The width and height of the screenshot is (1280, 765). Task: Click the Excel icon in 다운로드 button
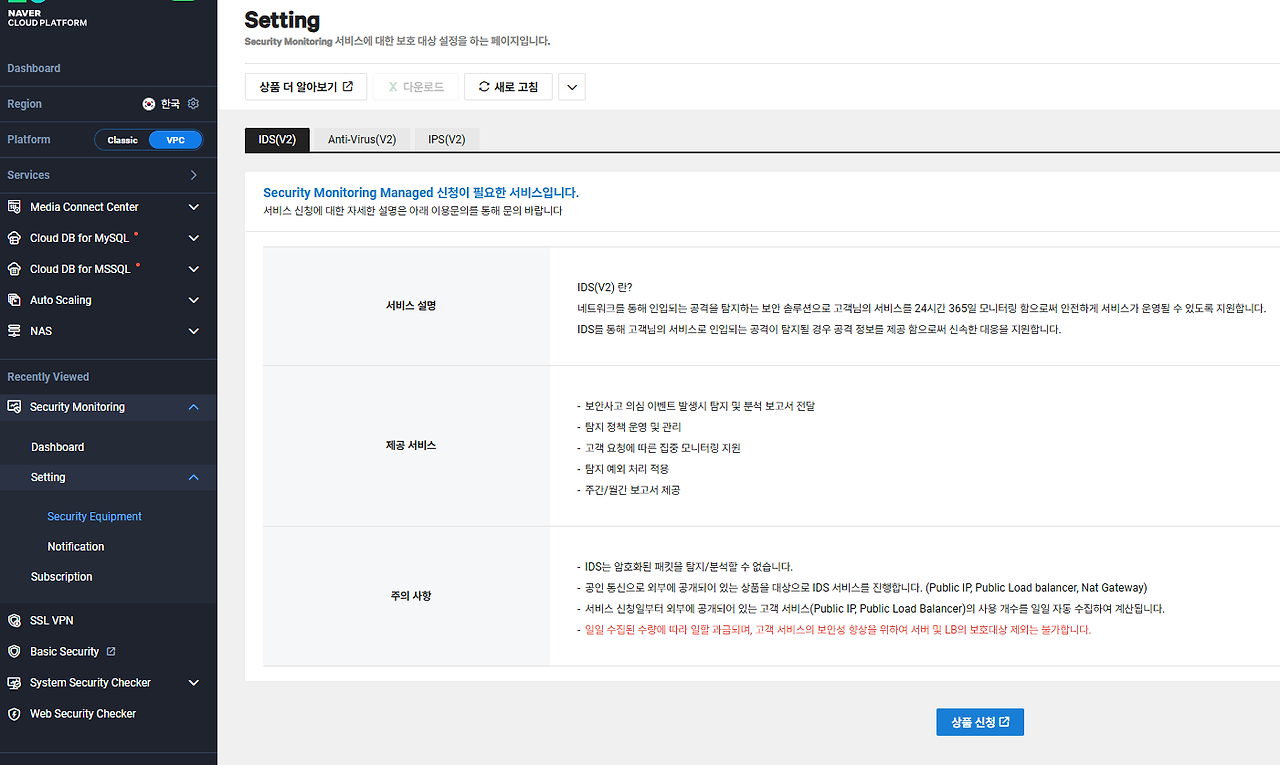click(x=393, y=87)
